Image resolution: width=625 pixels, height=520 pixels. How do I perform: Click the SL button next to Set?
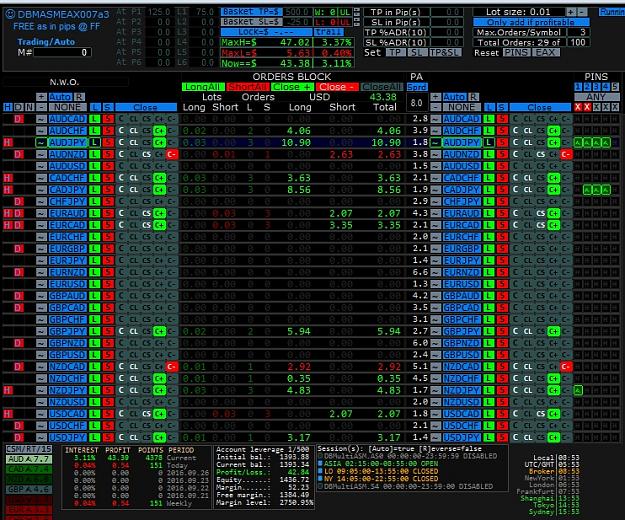tap(417, 52)
